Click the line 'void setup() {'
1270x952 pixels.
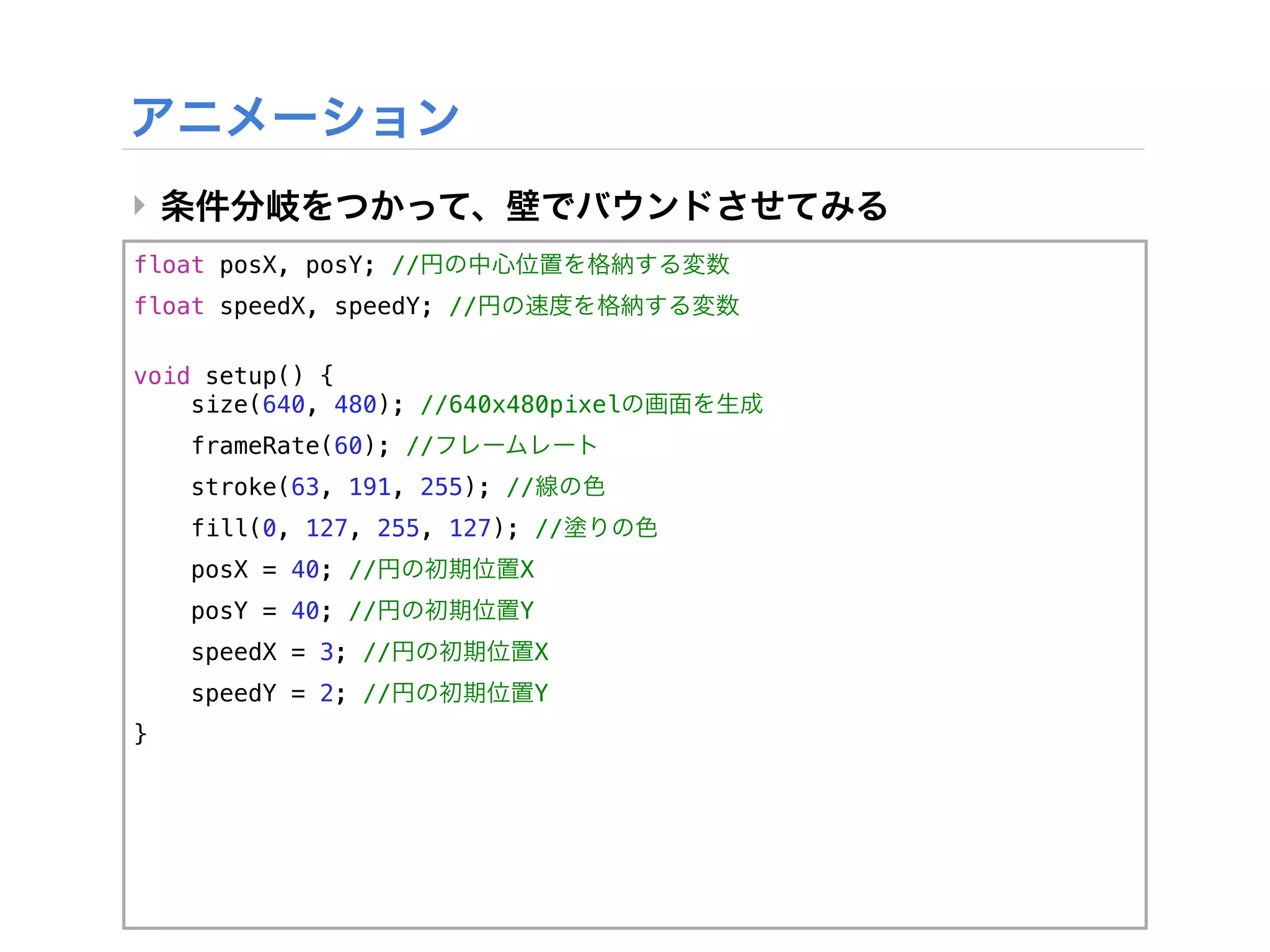(x=234, y=376)
